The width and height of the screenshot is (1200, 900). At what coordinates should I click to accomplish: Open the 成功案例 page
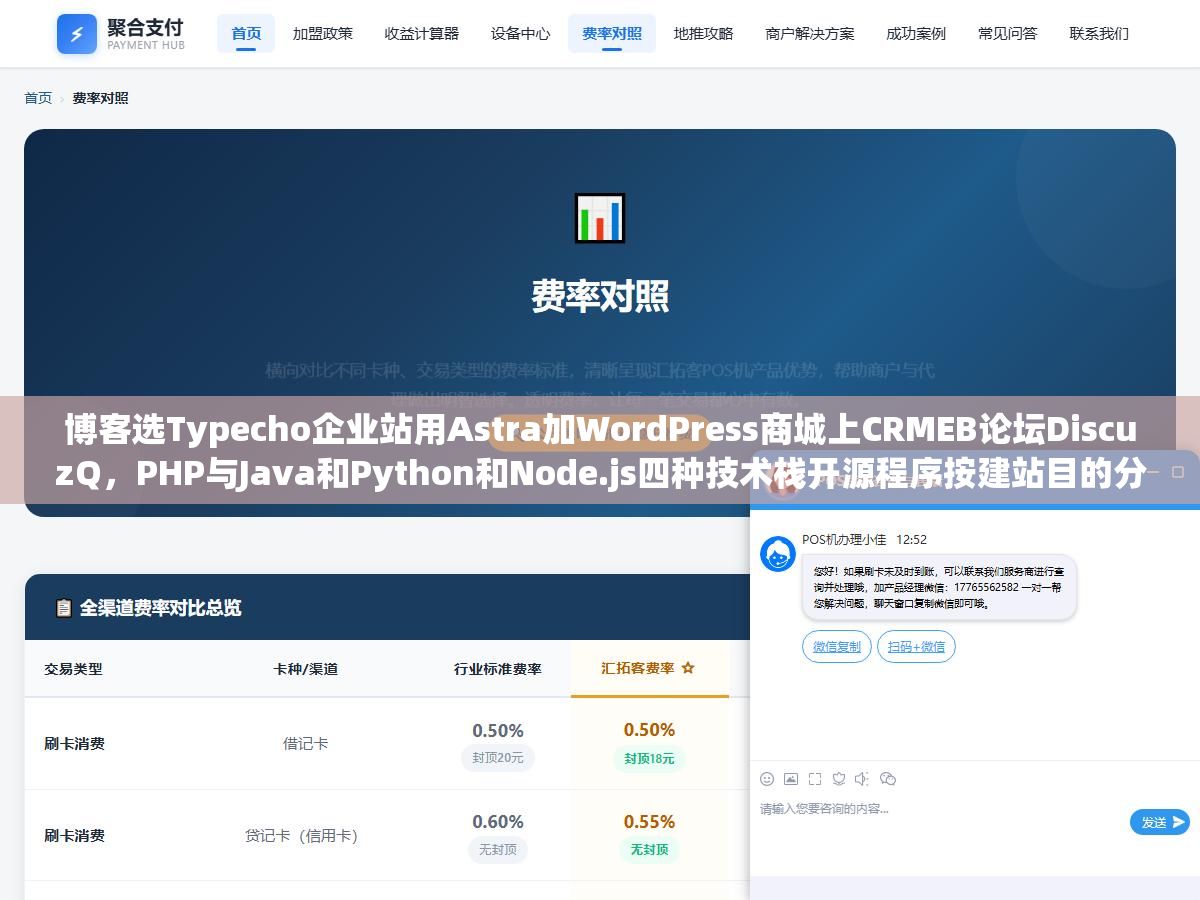pyautogui.click(x=916, y=33)
